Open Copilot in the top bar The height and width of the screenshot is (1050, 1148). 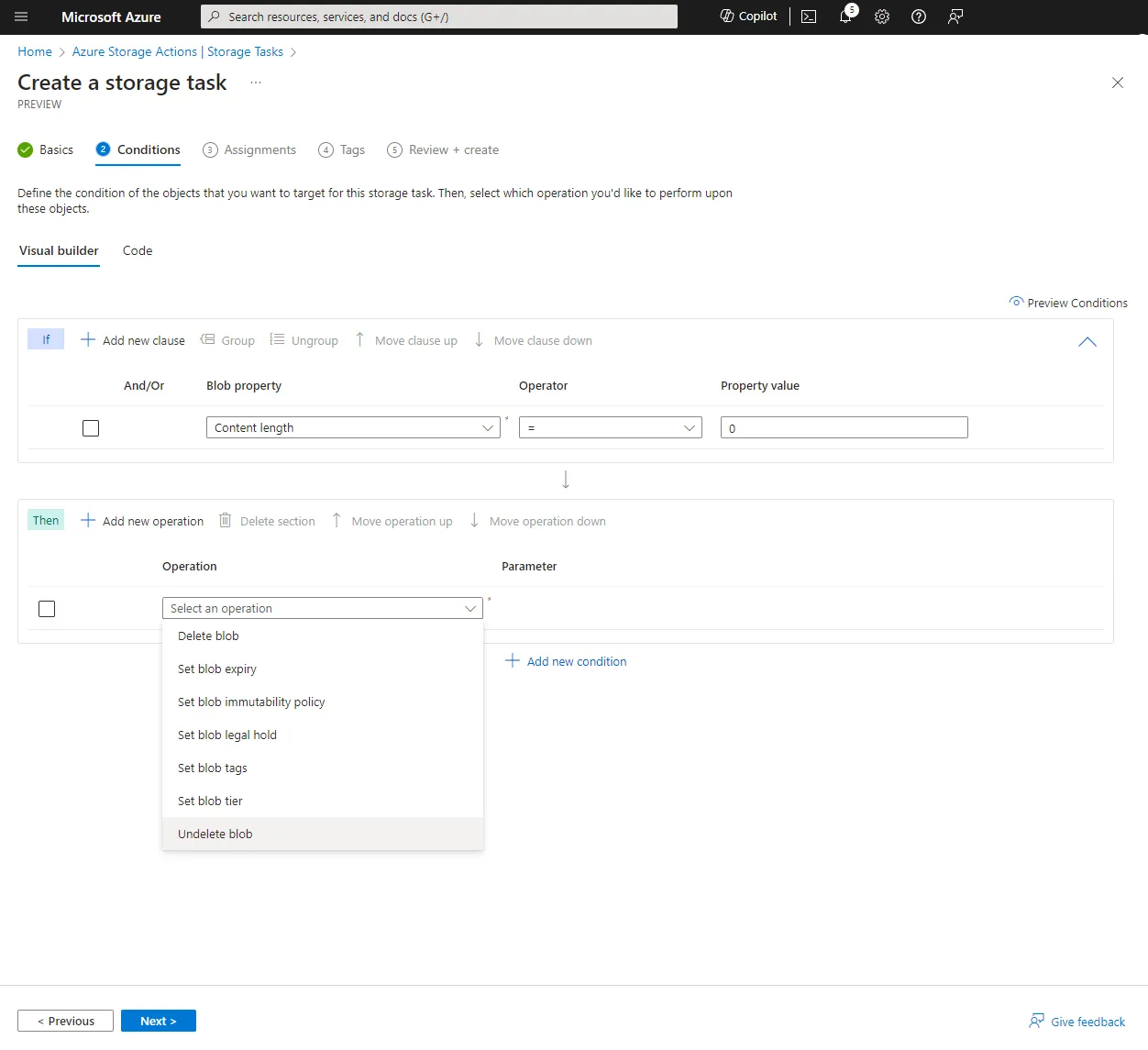tap(748, 17)
